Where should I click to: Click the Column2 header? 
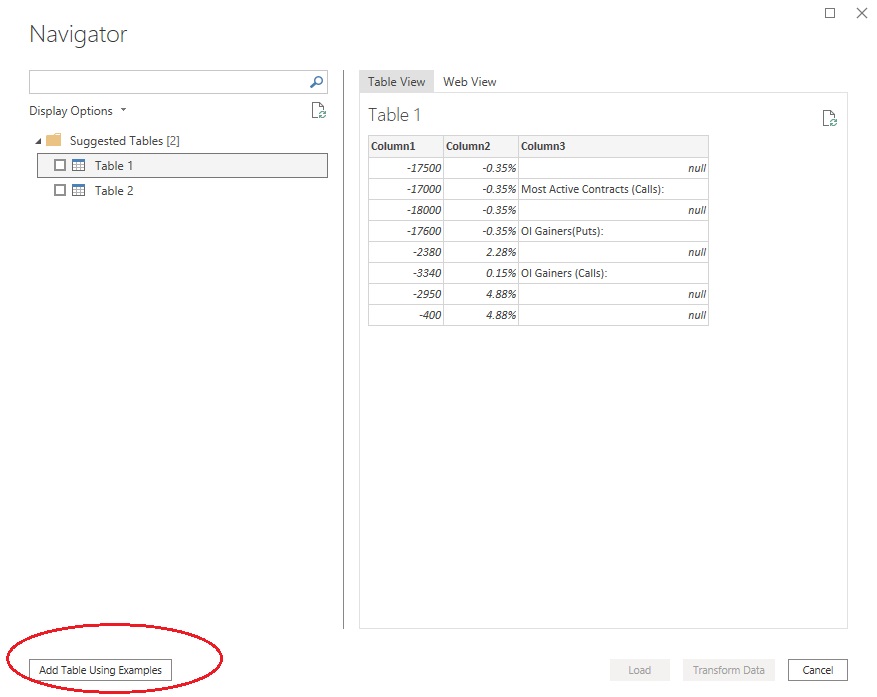[x=481, y=146]
